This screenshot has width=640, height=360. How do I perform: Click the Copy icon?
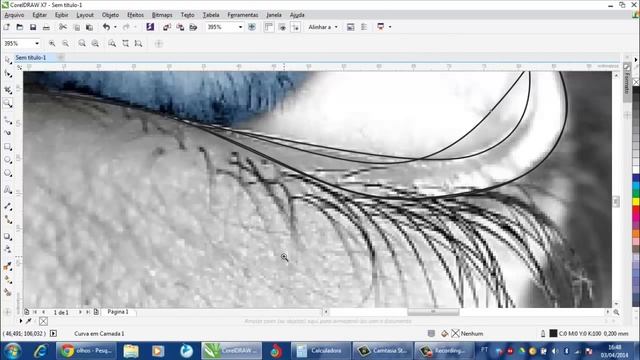pyautogui.click(x=76, y=27)
